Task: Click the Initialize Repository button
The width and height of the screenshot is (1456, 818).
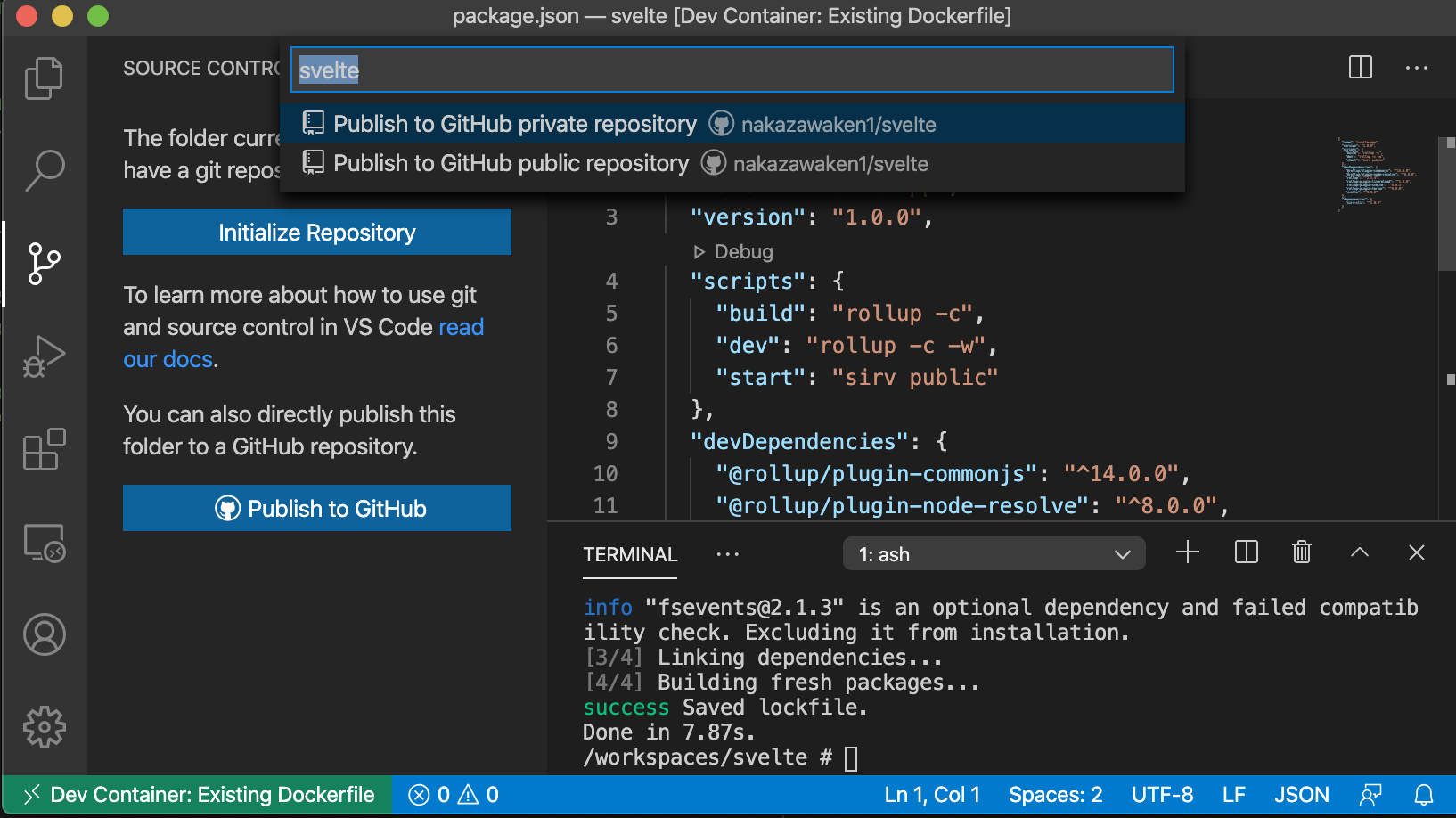Action: pos(317,232)
